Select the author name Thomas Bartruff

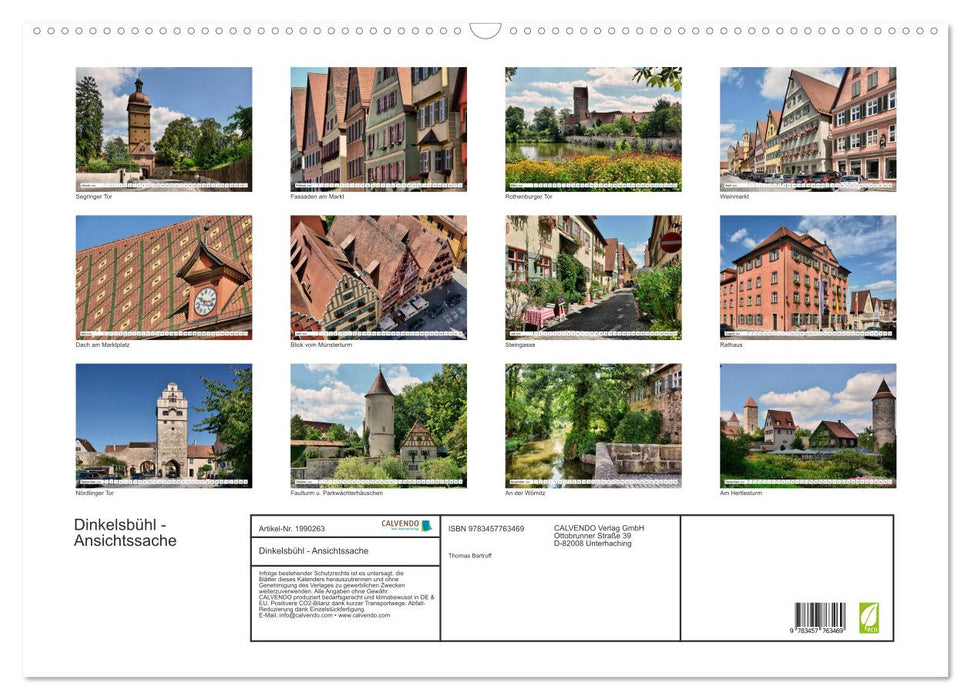tap(470, 556)
